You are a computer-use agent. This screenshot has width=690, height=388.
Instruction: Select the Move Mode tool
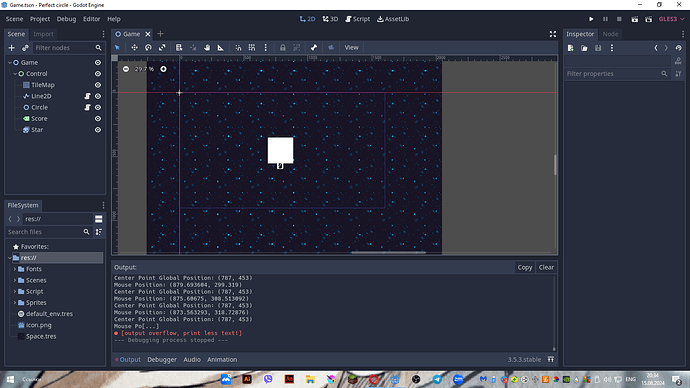(134, 48)
